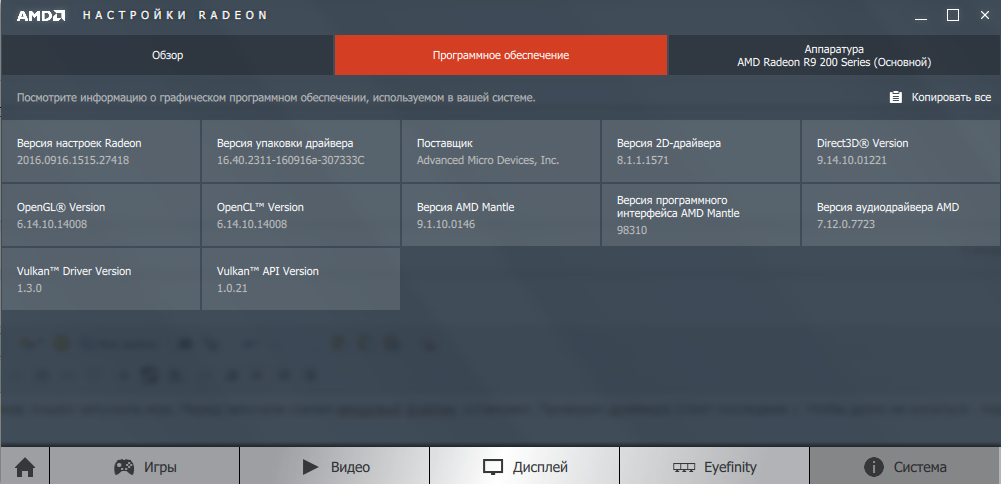Image resolution: width=1001 pixels, height=484 pixels.
Task: Click the Копировать все button
Action: click(940, 97)
